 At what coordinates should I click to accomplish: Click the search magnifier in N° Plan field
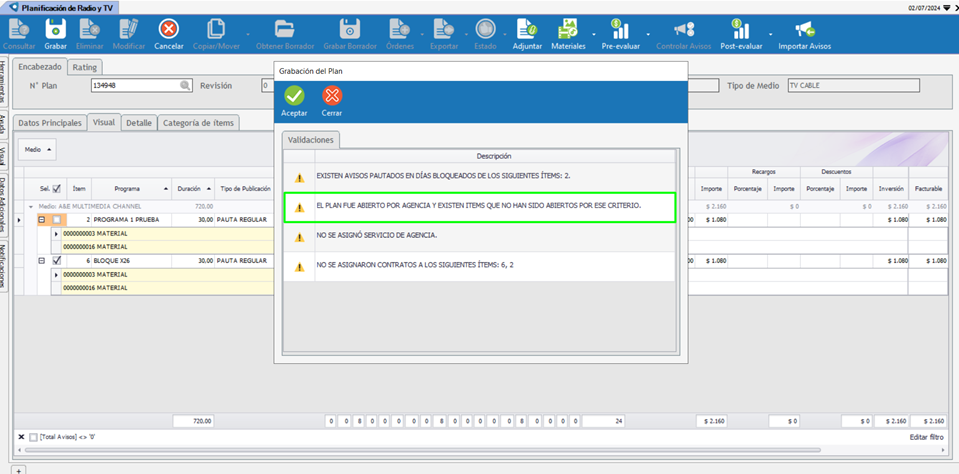click(x=185, y=86)
